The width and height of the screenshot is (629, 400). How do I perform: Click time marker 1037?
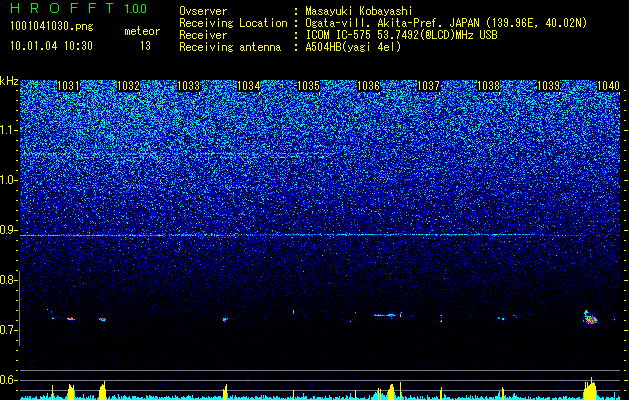[428, 86]
